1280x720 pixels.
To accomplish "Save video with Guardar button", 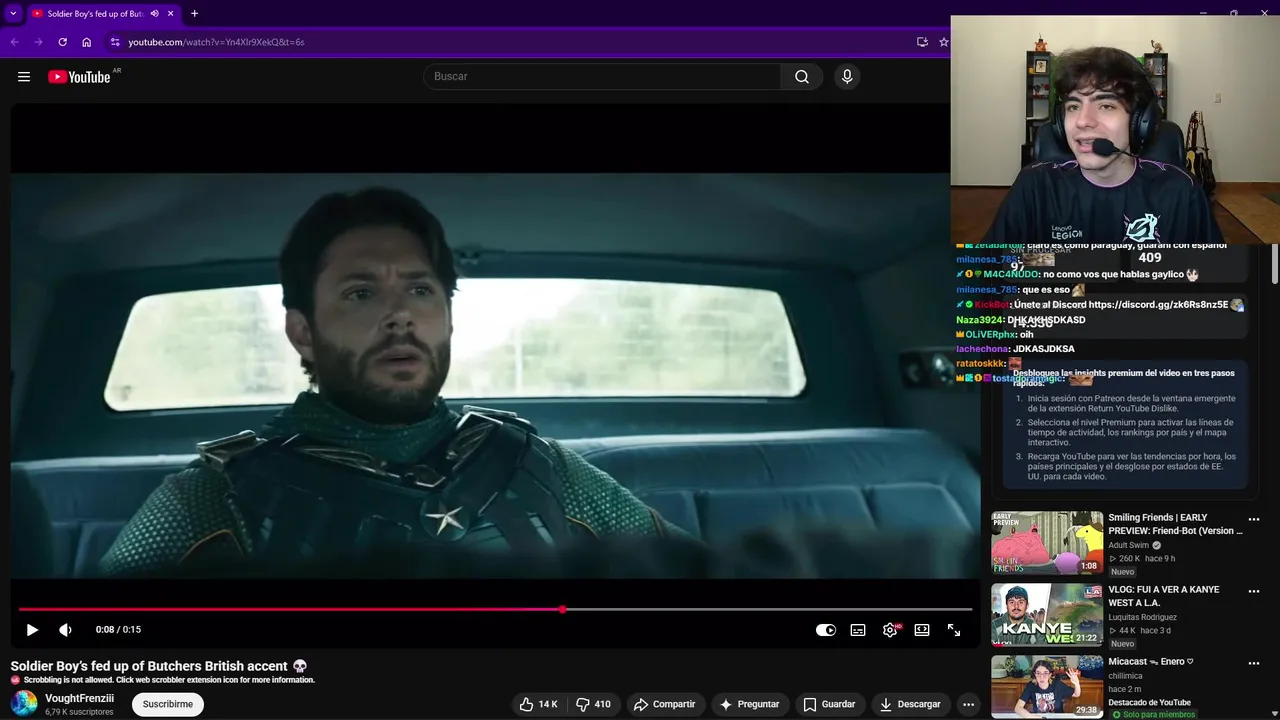I will (x=830, y=704).
